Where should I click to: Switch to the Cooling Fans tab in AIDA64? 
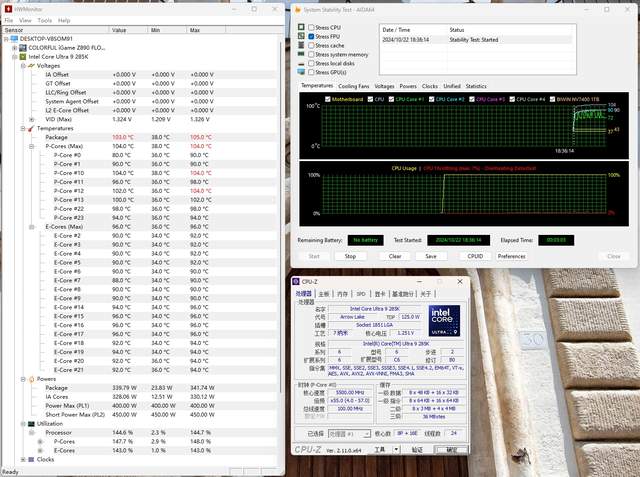[354, 86]
